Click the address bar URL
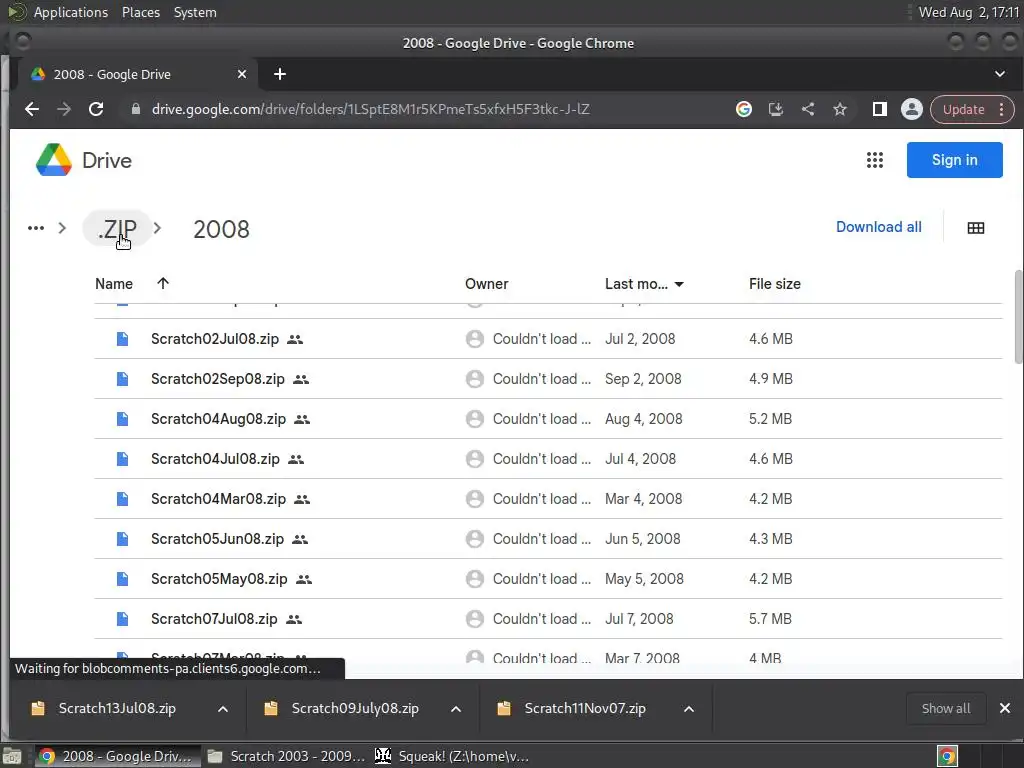The height and width of the screenshot is (768, 1024). pos(371,109)
